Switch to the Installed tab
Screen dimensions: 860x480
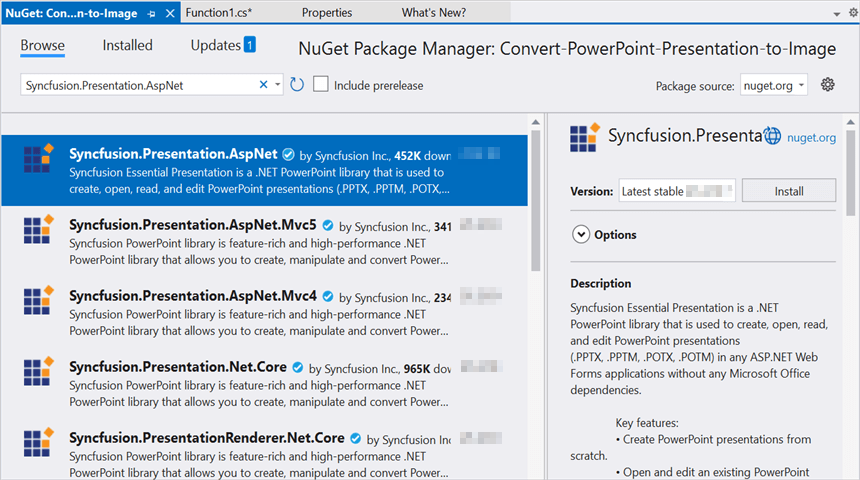[127, 45]
